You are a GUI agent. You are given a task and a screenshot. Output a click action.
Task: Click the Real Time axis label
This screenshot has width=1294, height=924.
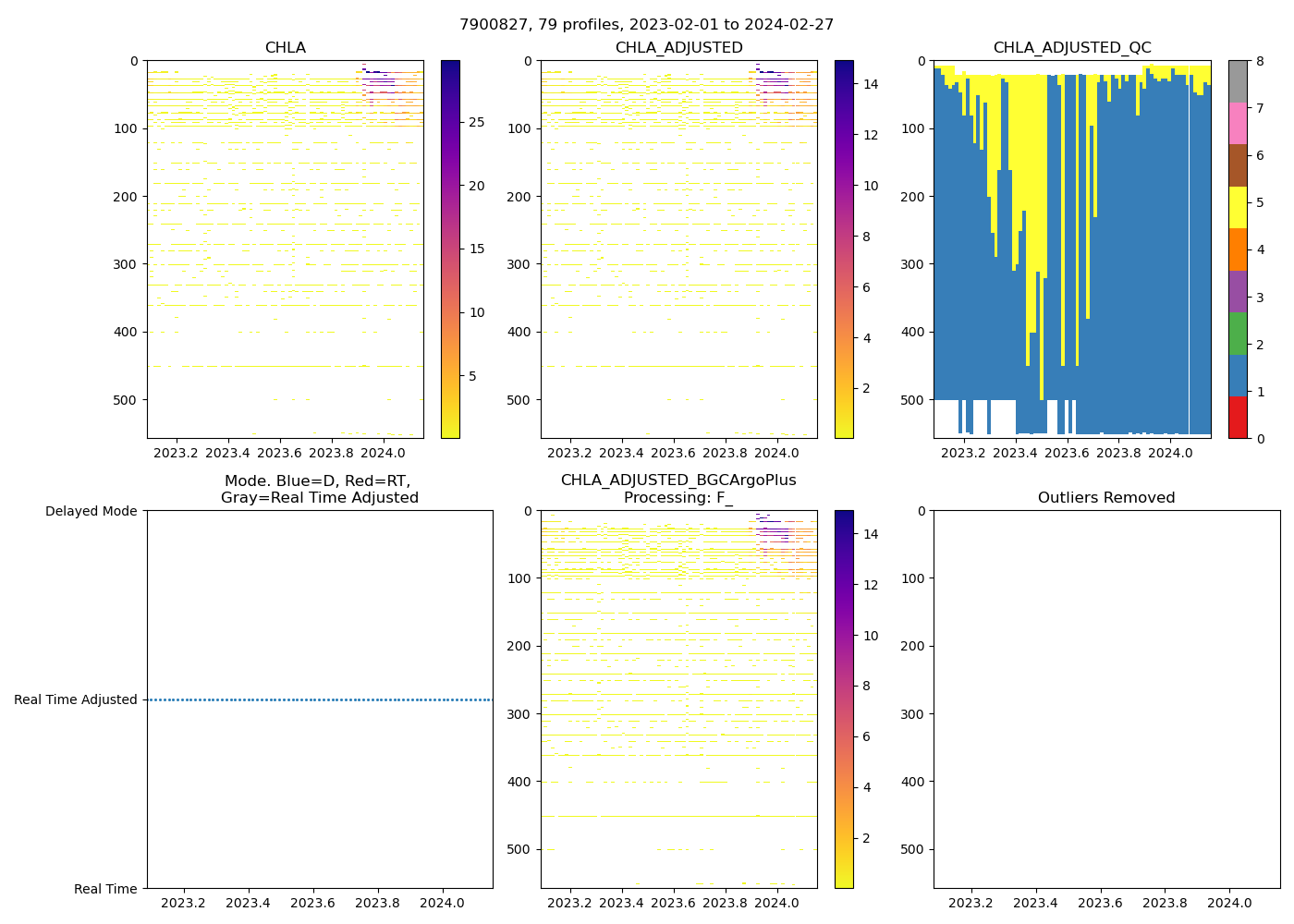click(105, 889)
